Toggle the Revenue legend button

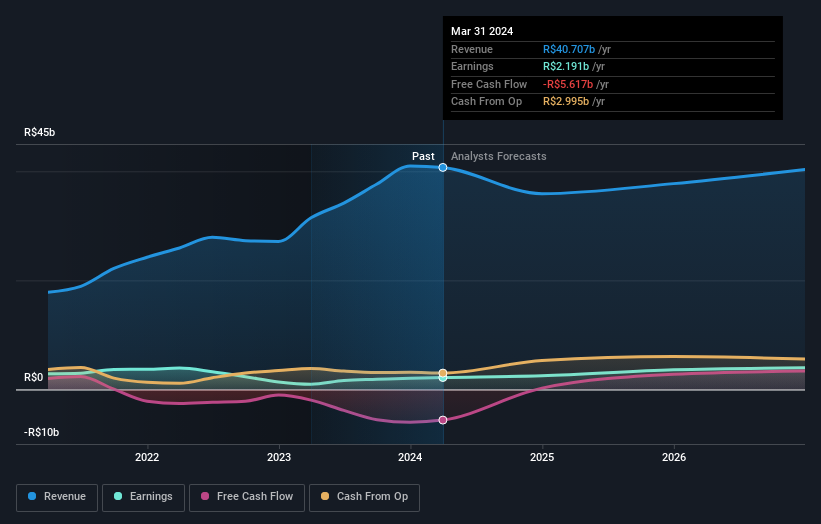point(57,497)
